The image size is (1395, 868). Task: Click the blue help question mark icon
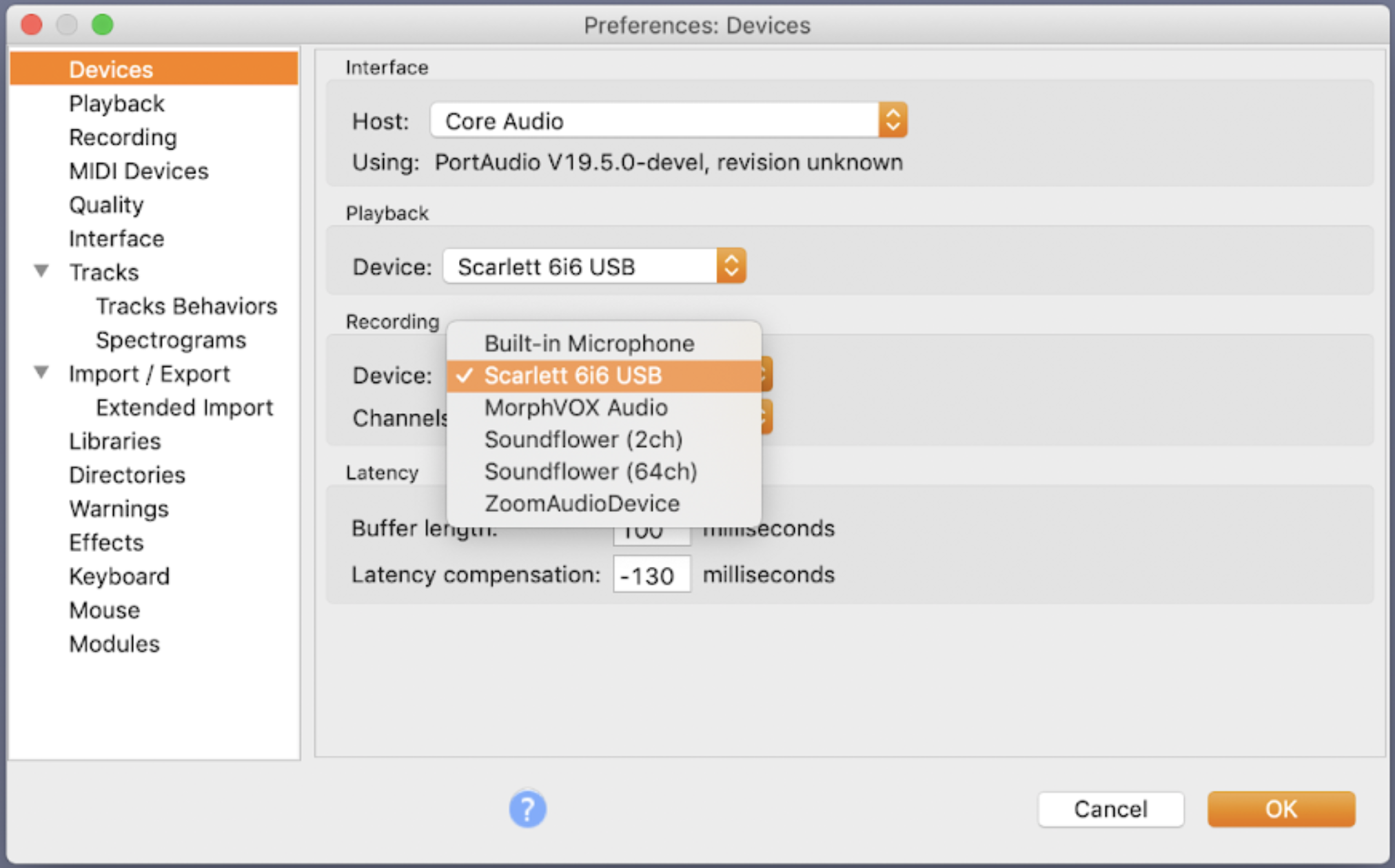tap(527, 809)
